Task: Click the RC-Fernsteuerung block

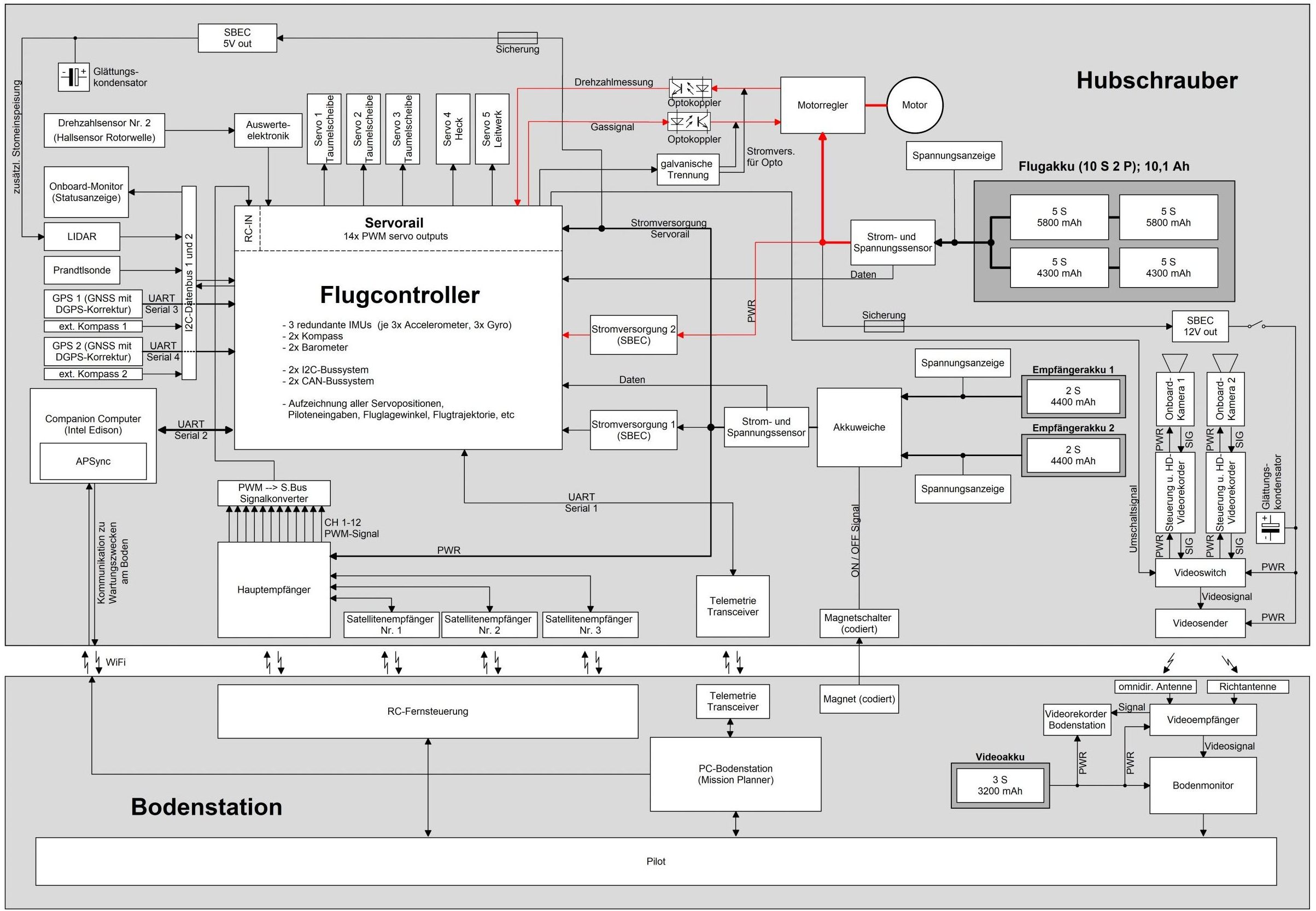Action: coord(428,711)
